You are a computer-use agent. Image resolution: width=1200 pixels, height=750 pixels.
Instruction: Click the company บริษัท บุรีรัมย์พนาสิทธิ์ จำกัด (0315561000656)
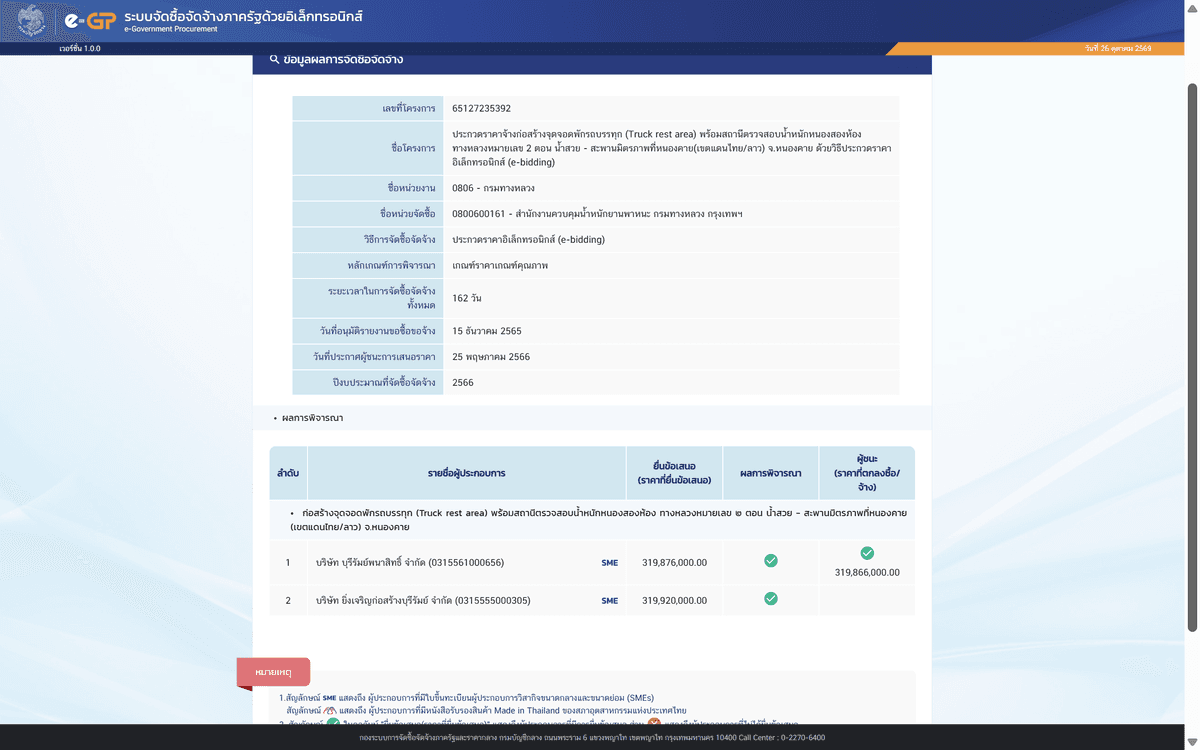tap(410, 563)
